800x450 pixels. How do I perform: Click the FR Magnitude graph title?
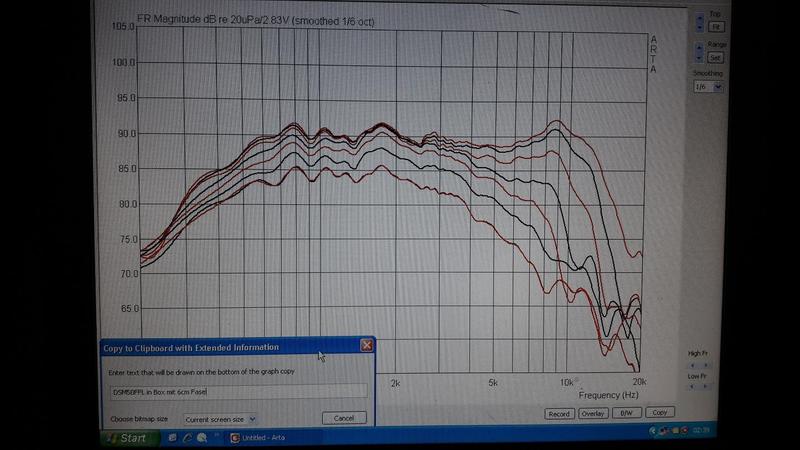(256, 20)
